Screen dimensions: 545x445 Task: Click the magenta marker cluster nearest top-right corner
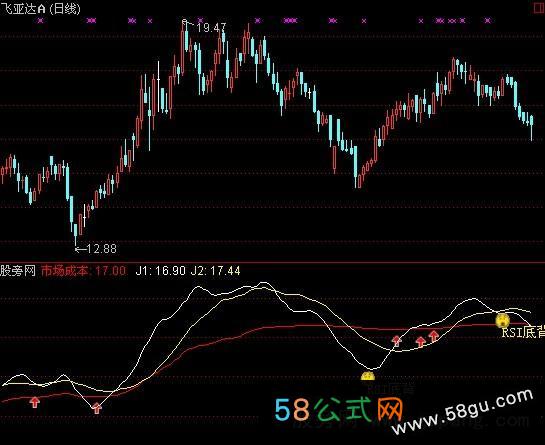point(488,21)
